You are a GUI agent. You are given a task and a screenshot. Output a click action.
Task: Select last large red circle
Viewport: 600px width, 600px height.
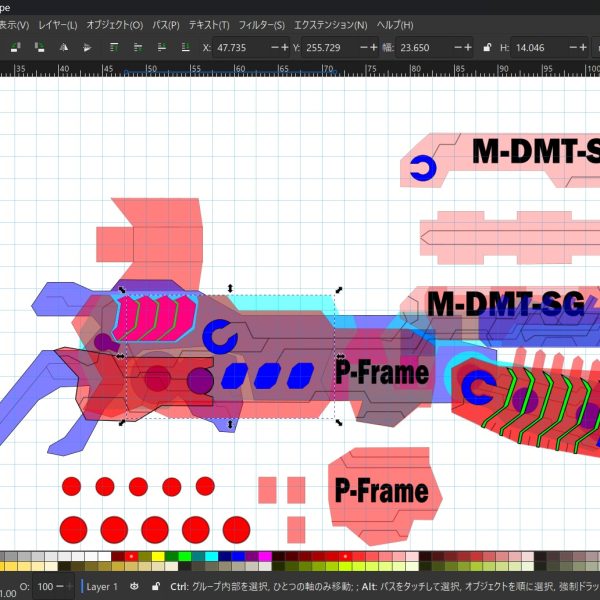pyautogui.click(x=236, y=530)
